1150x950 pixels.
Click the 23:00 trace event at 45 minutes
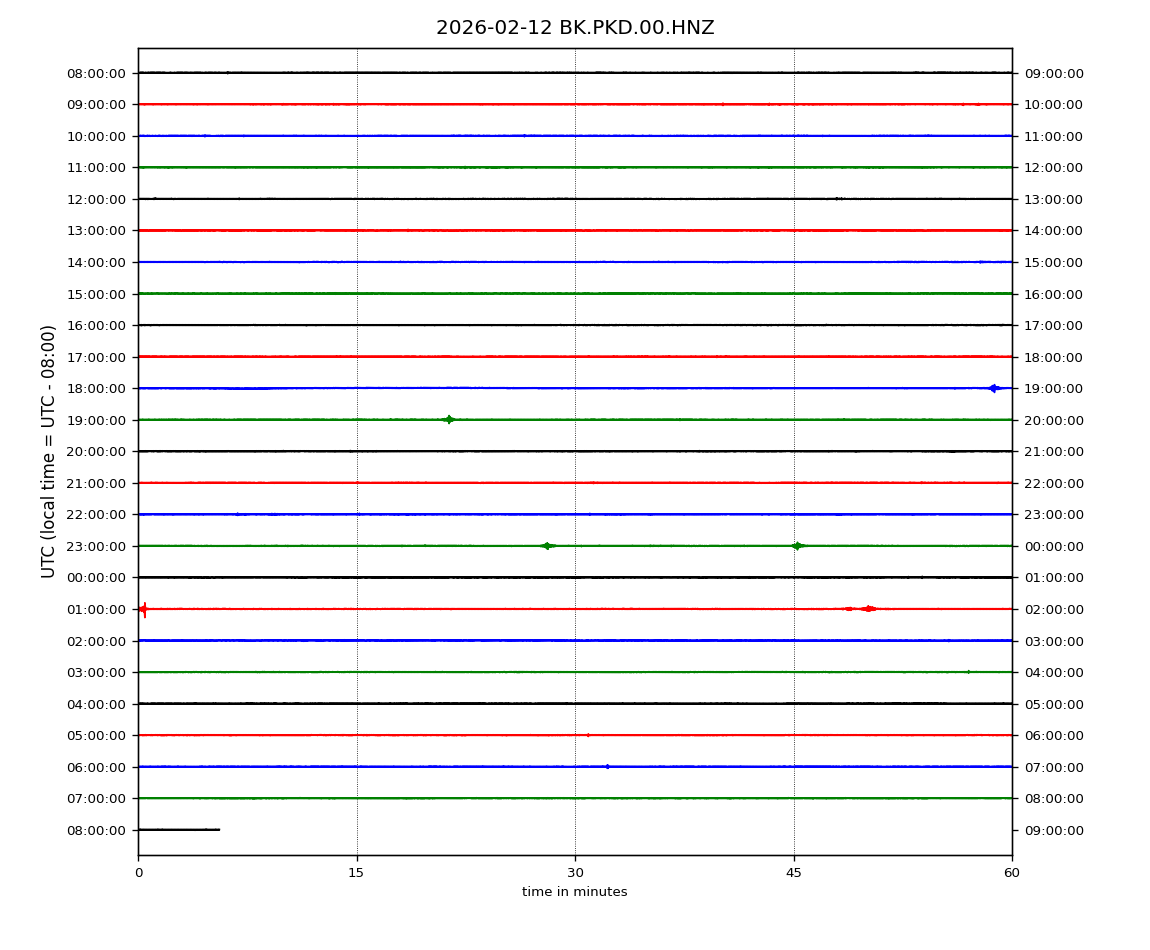(797, 546)
